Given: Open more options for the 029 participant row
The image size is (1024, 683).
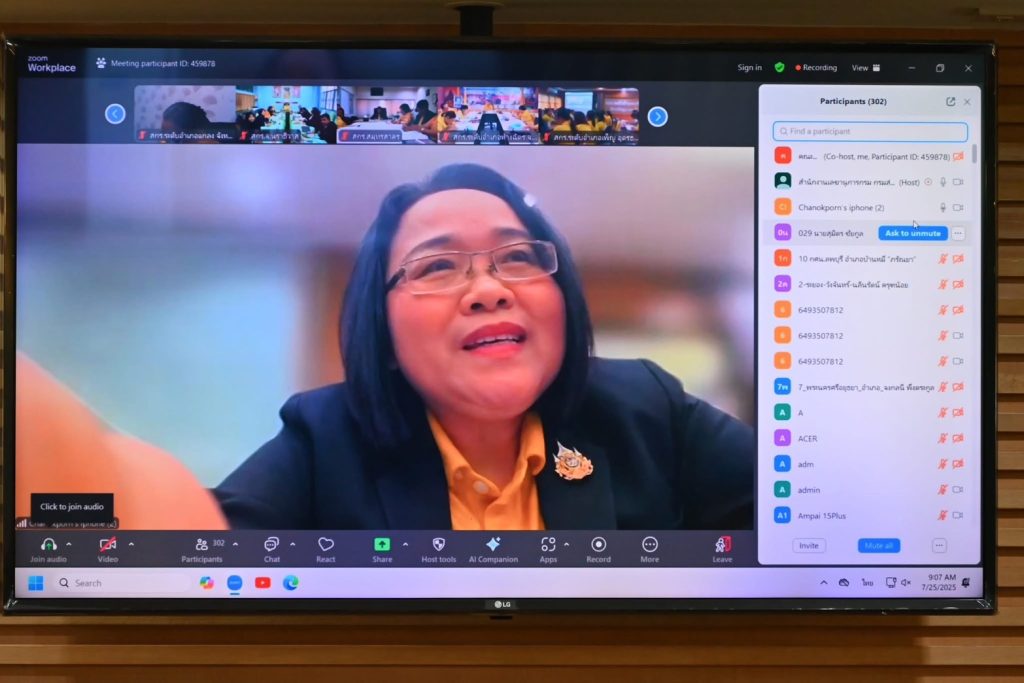Looking at the screenshot, I should 958,233.
